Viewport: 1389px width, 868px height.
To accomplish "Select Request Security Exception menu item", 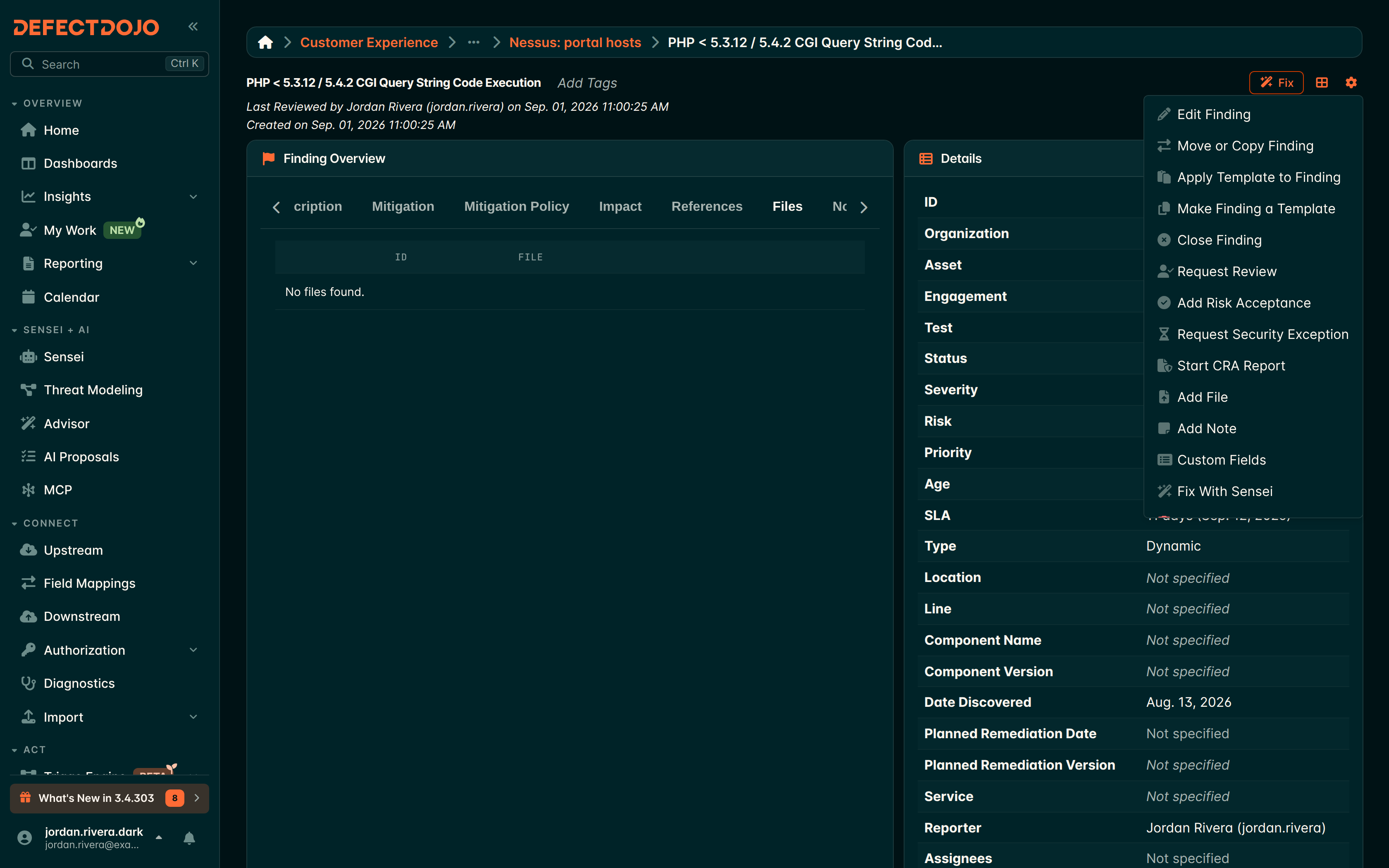I will (1253, 335).
